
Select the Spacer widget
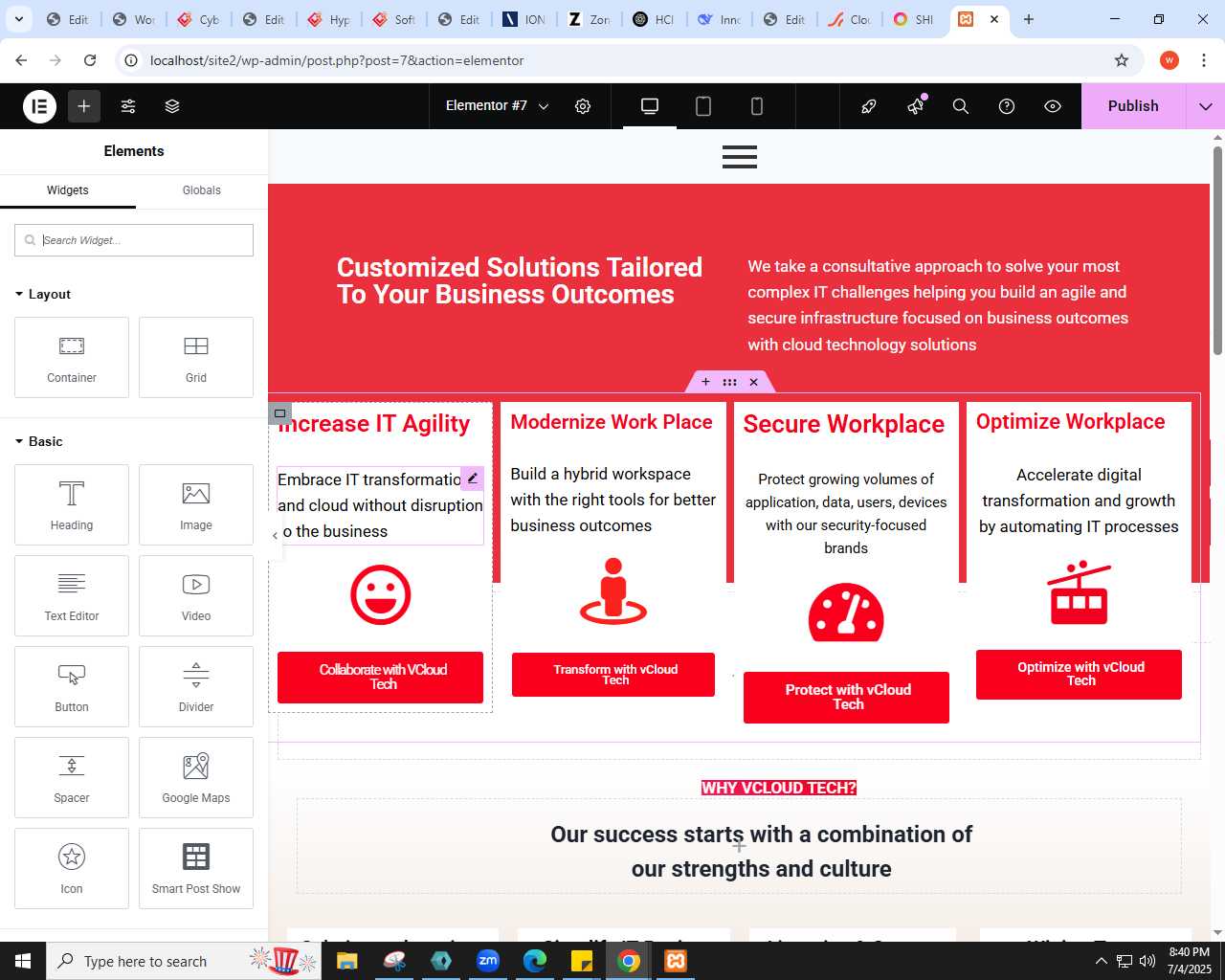72,777
